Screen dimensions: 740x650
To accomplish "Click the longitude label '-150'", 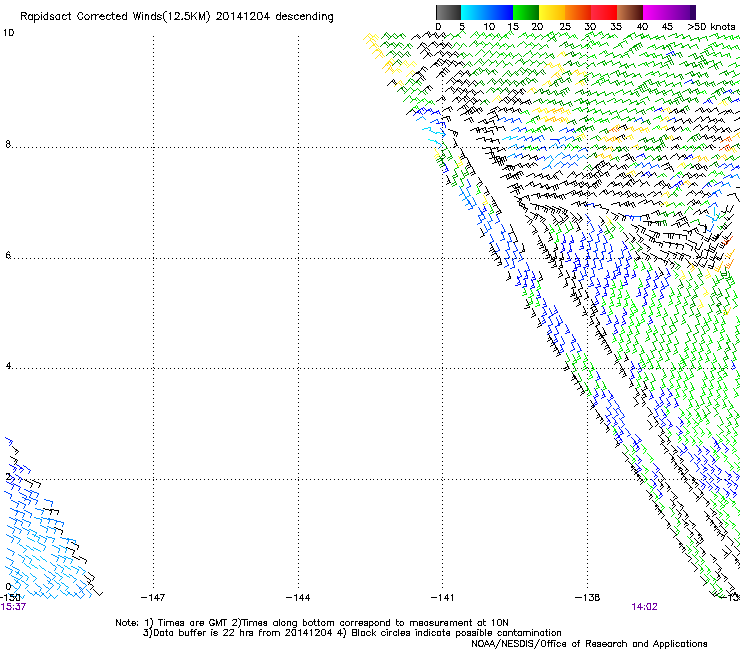I will point(10,598).
